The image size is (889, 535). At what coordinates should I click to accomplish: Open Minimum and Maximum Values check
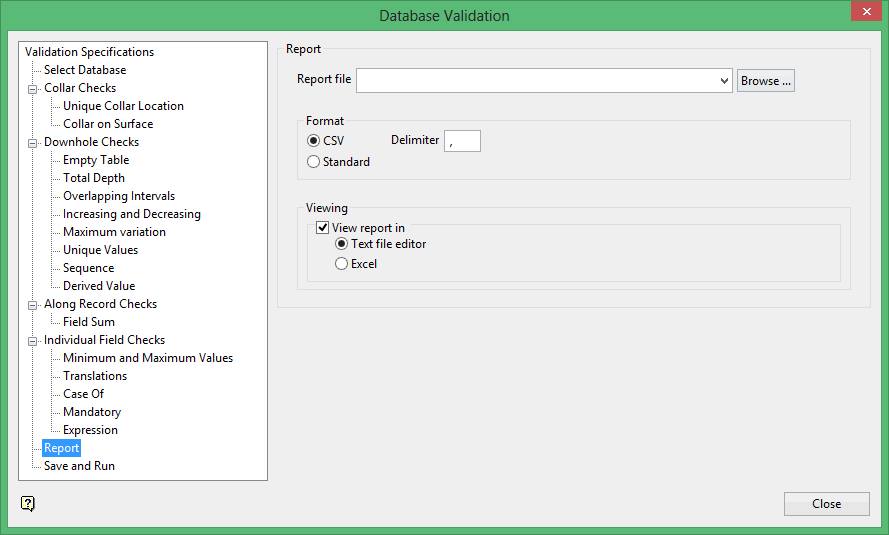(x=148, y=358)
